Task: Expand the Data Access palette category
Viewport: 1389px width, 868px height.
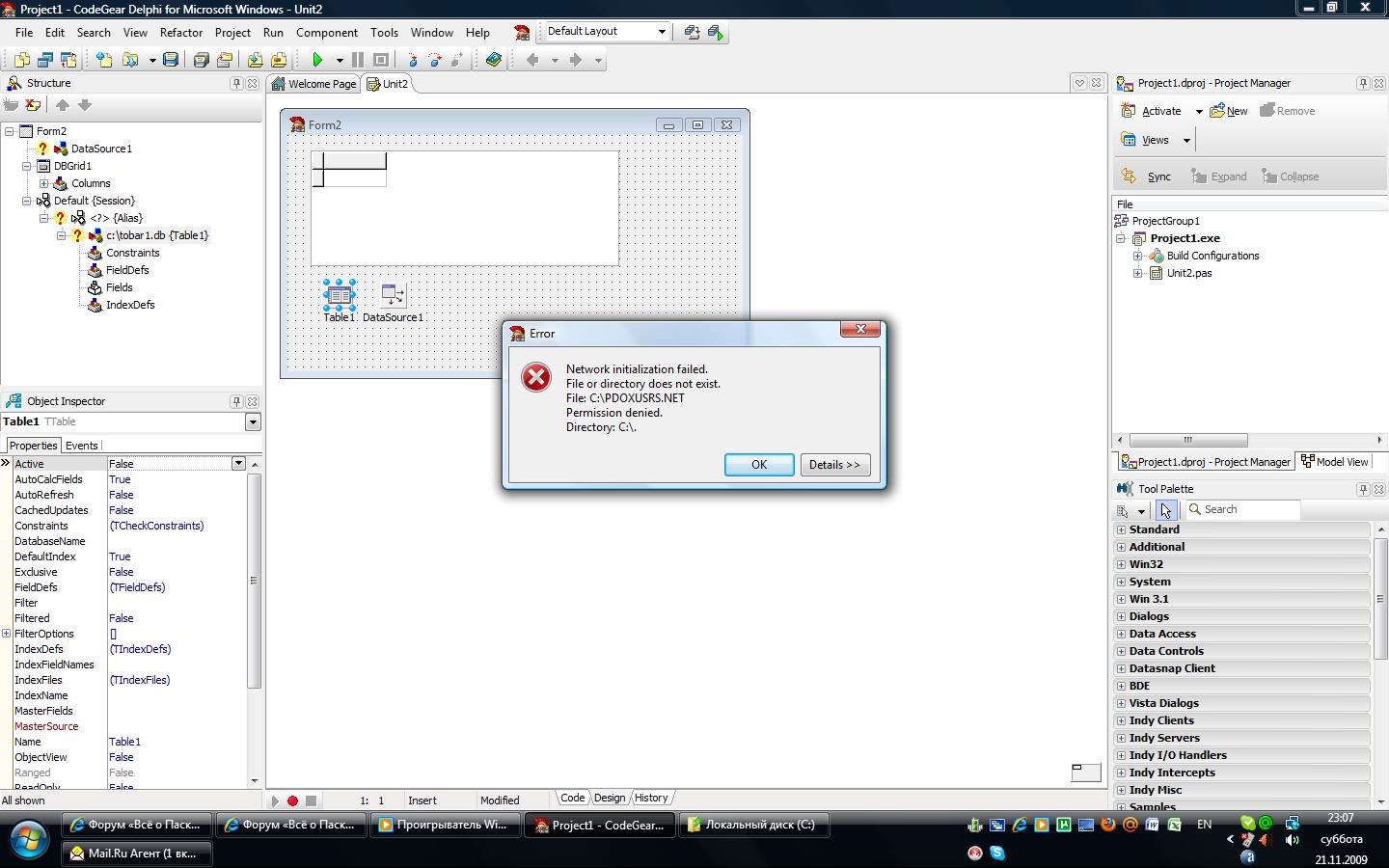Action: pyautogui.click(x=1121, y=634)
